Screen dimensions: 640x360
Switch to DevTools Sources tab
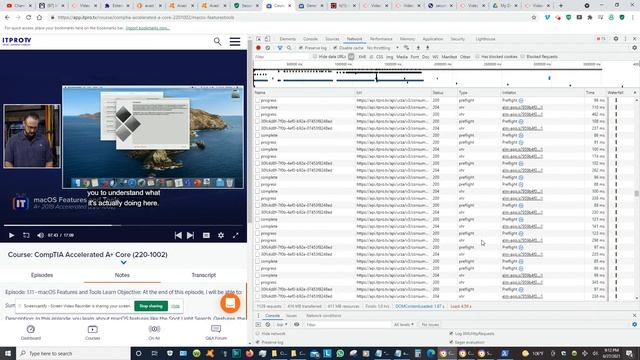point(332,39)
